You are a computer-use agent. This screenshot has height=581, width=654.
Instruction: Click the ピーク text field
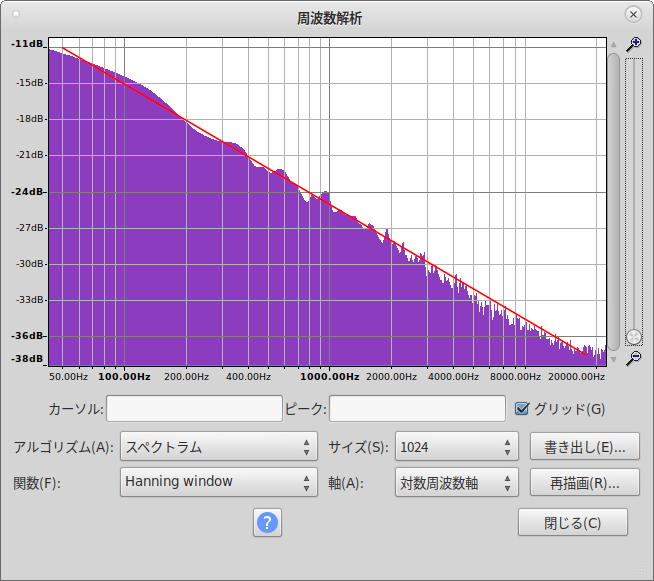pos(417,409)
